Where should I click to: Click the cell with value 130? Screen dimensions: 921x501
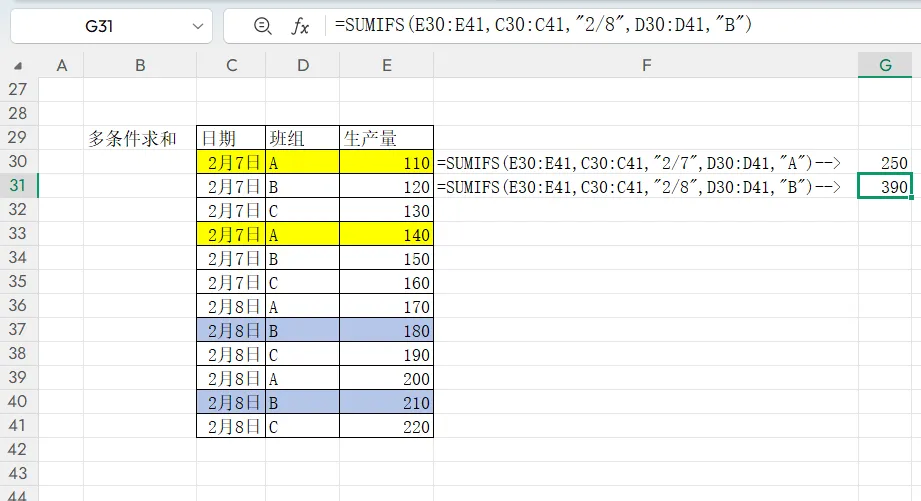(x=386, y=210)
